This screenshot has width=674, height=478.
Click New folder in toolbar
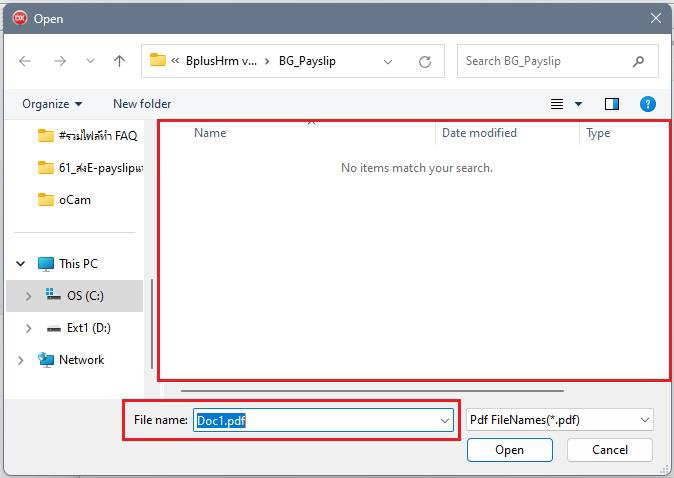coord(142,104)
